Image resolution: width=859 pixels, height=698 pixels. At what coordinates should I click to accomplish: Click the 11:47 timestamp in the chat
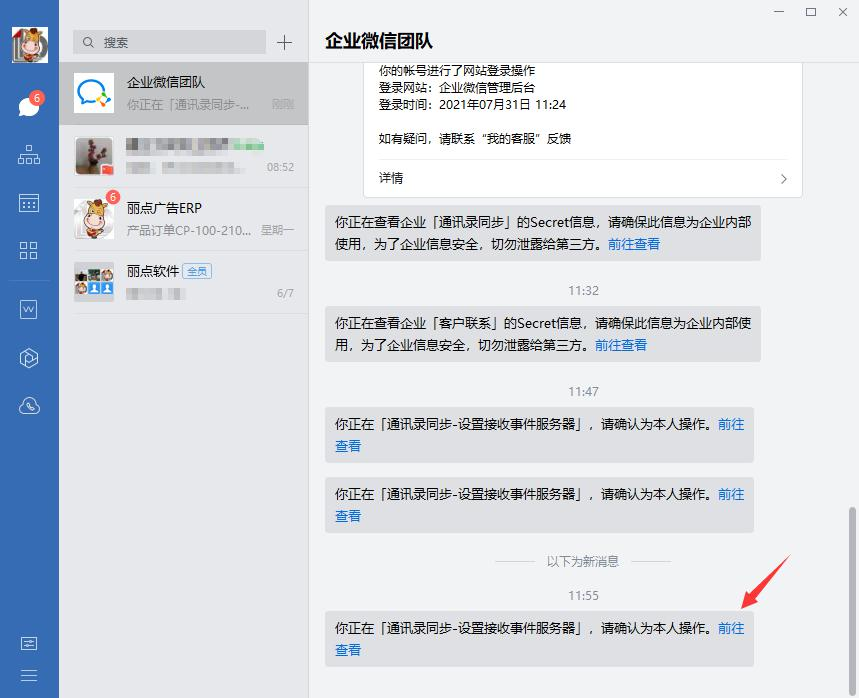tap(583, 392)
